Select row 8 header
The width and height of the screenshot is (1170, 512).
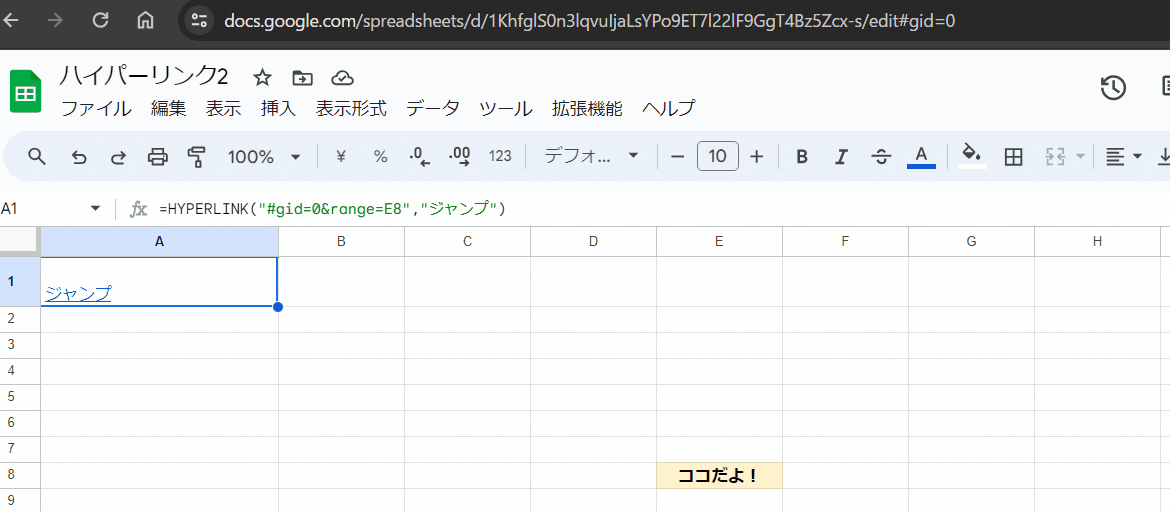(x=19, y=475)
